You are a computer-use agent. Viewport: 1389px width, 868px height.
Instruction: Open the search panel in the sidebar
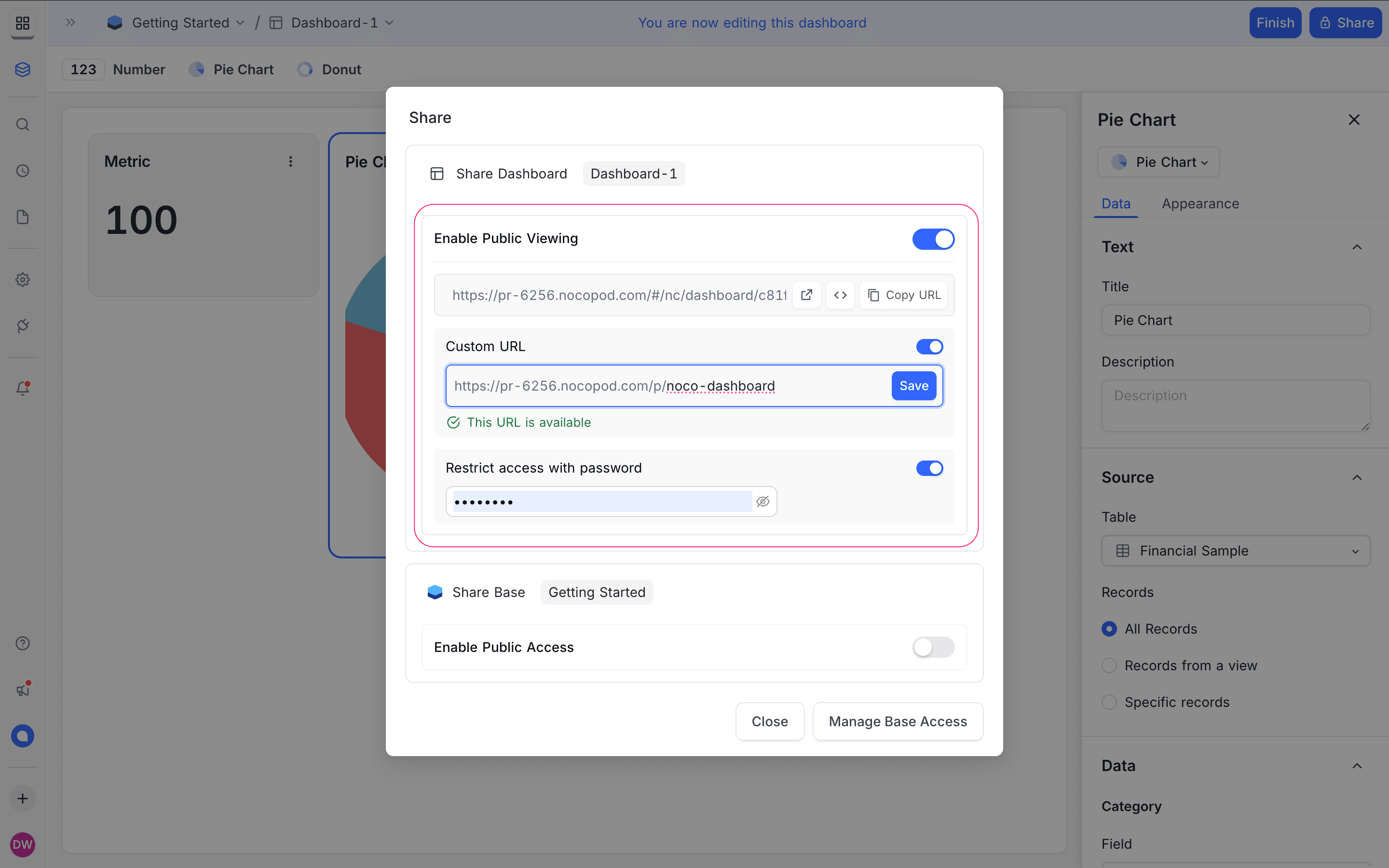coord(22,124)
